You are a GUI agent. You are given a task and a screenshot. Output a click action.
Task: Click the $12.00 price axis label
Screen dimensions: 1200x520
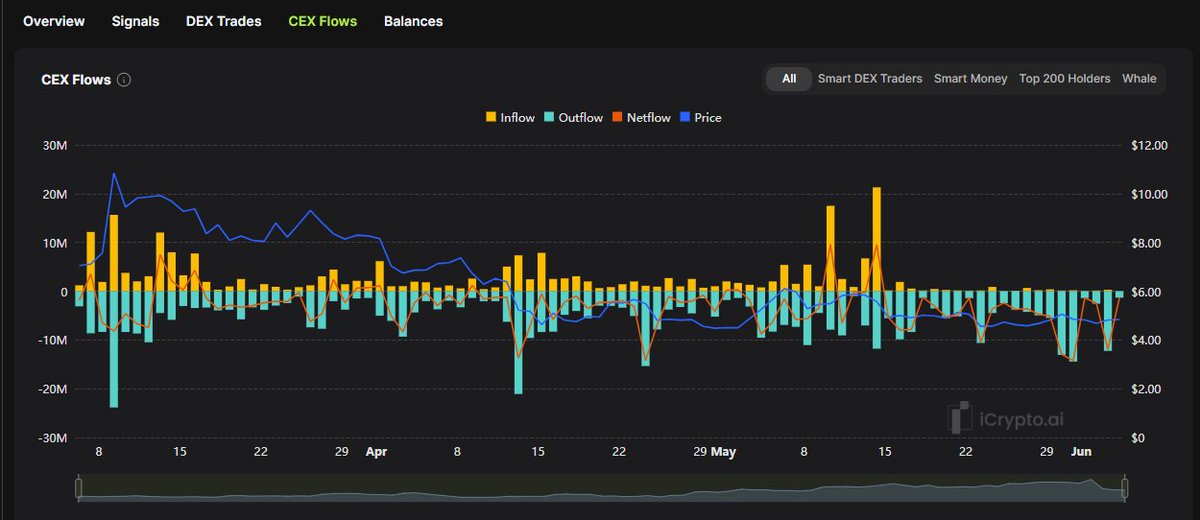(1149, 146)
